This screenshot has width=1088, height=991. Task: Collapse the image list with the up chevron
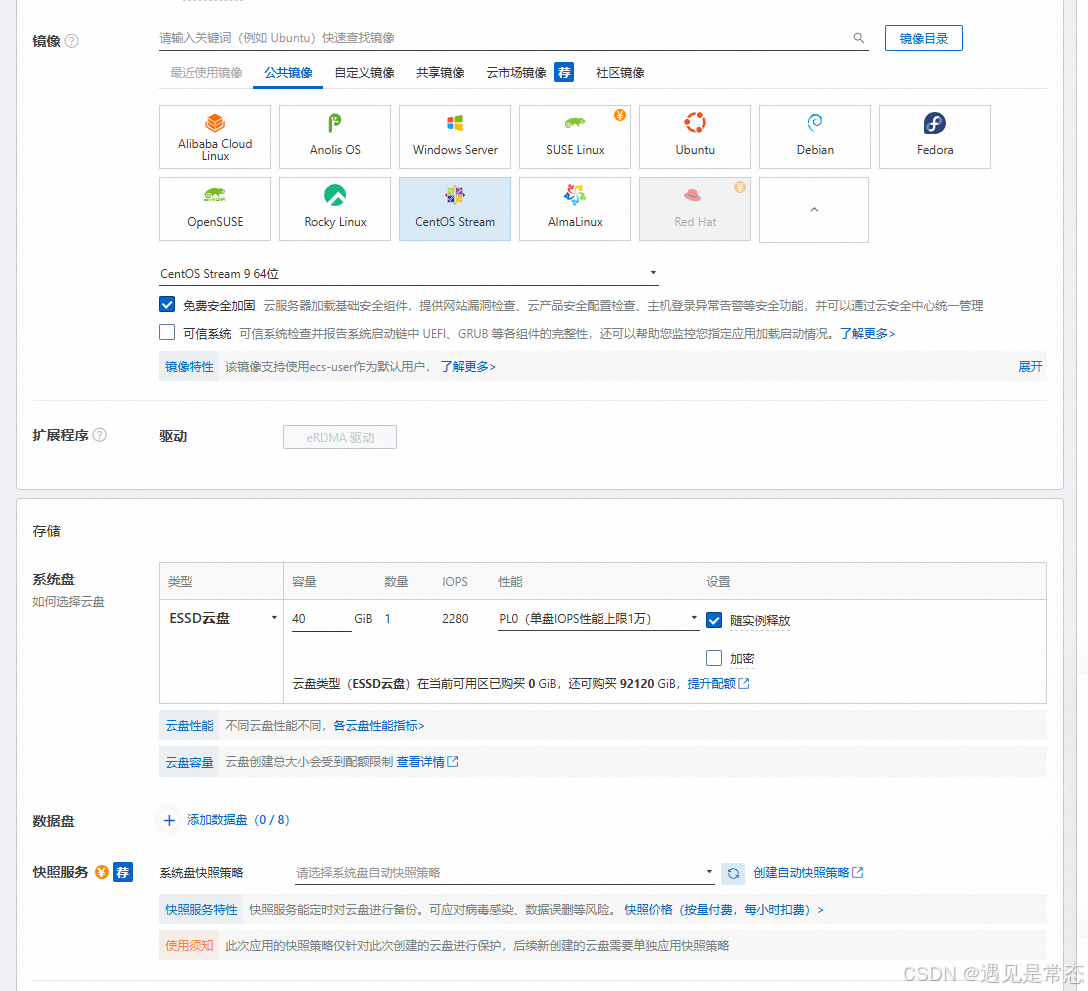[x=814, y=210]
